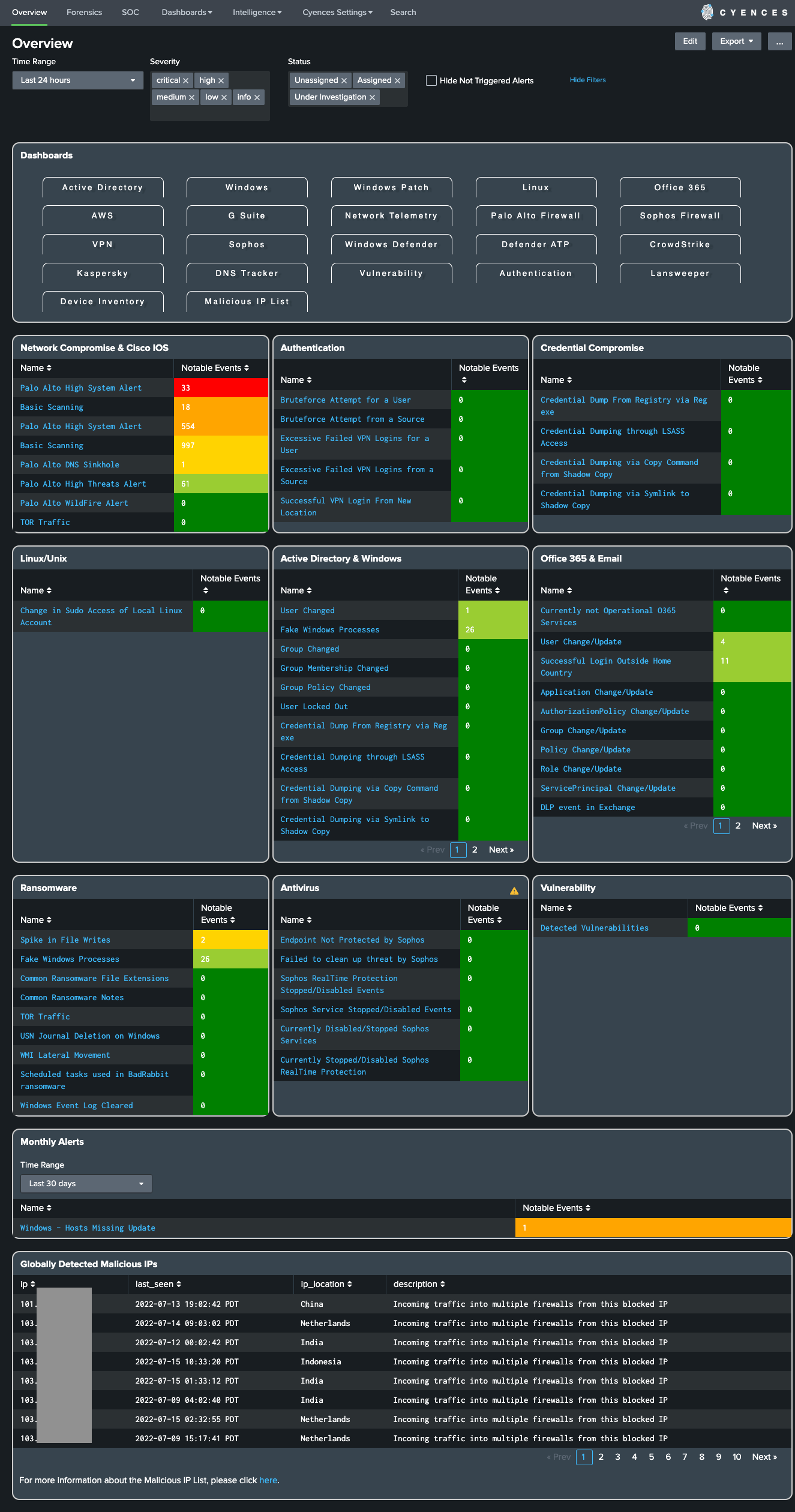This screenshot has height=1512, width=795.
Task: Open the Export dropdown button
Action: (x=737, y=41)
